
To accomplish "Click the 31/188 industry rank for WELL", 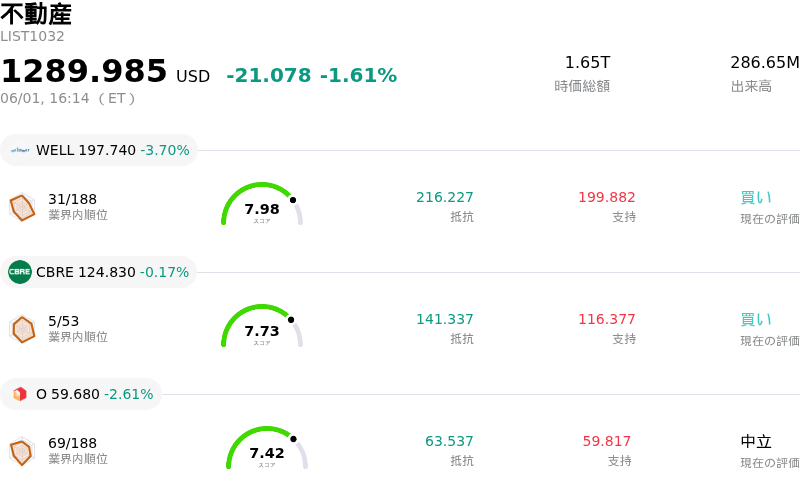I will click(72, 199).
